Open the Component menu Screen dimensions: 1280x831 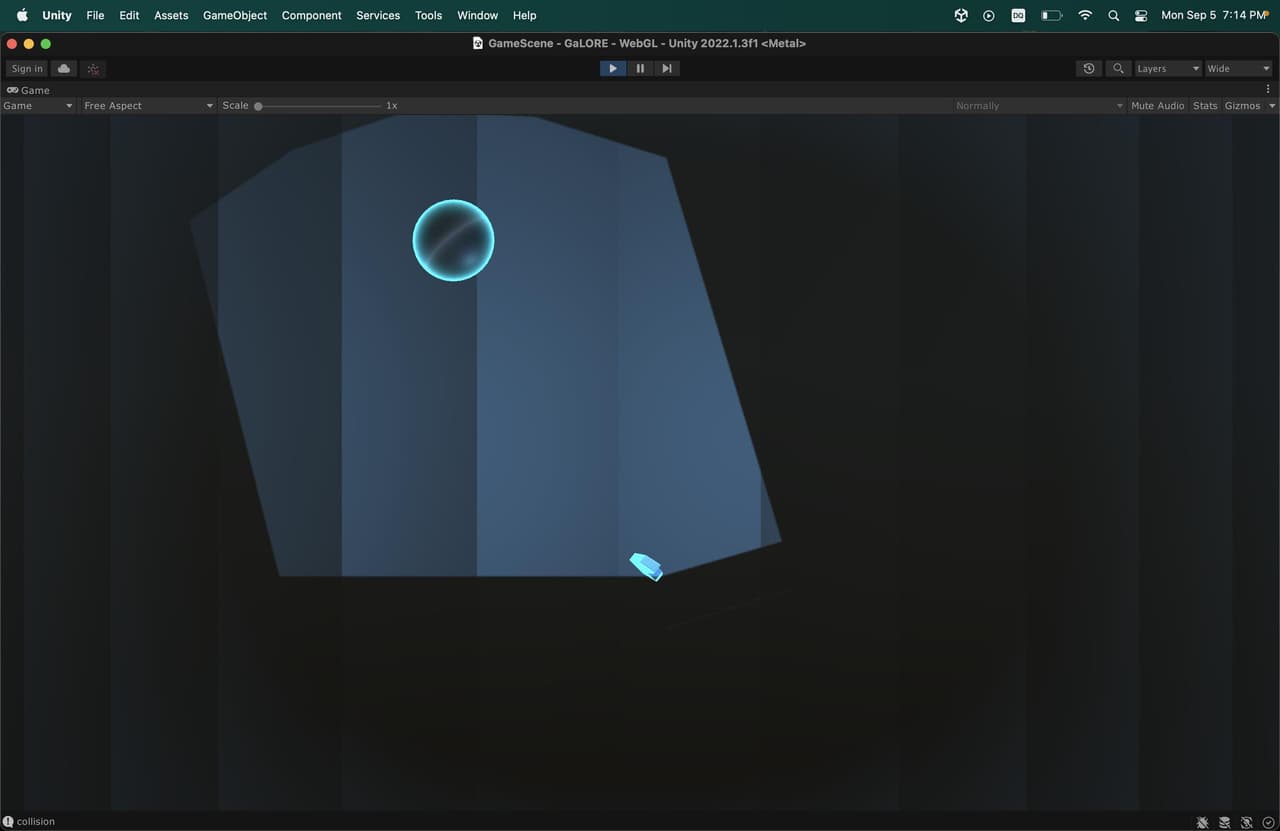[311, 15]
